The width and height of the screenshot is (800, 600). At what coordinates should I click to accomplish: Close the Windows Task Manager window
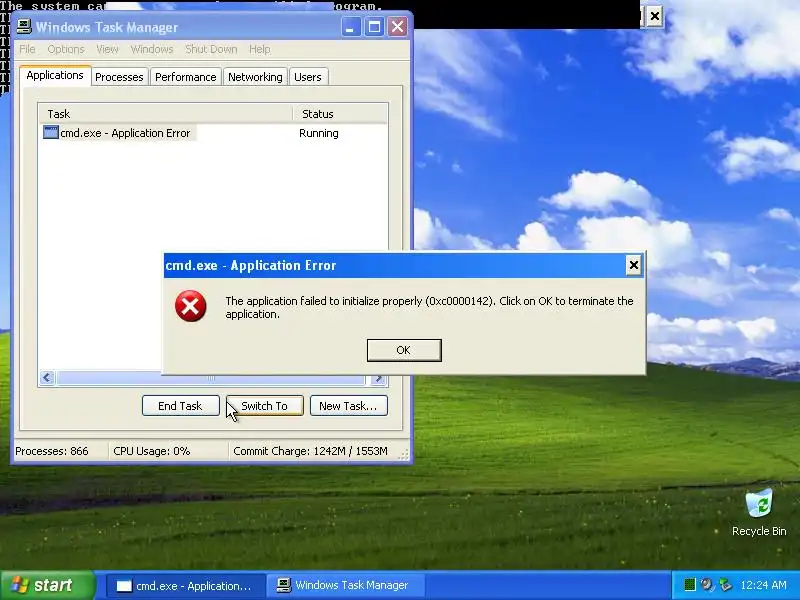398,27
